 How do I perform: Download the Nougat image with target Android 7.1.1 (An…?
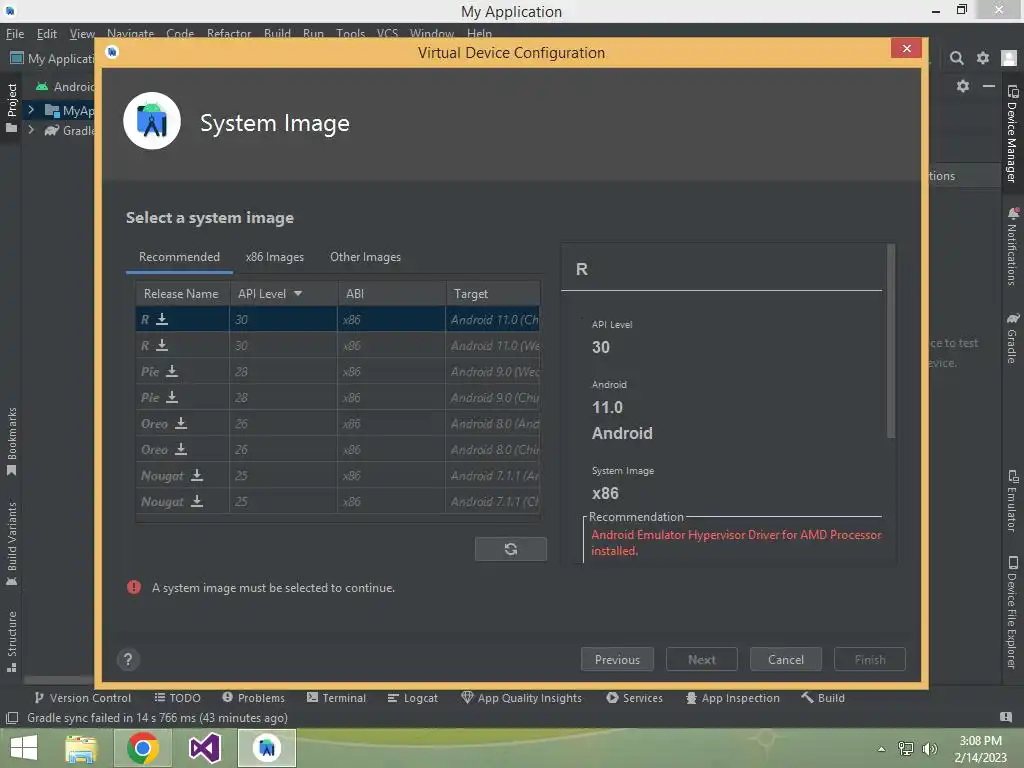(197, 475)
